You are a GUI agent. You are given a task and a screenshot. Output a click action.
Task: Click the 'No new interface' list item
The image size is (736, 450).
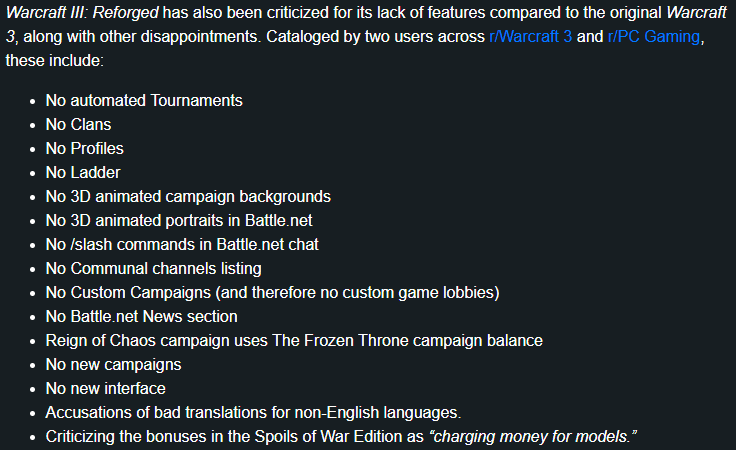point(106,388)
